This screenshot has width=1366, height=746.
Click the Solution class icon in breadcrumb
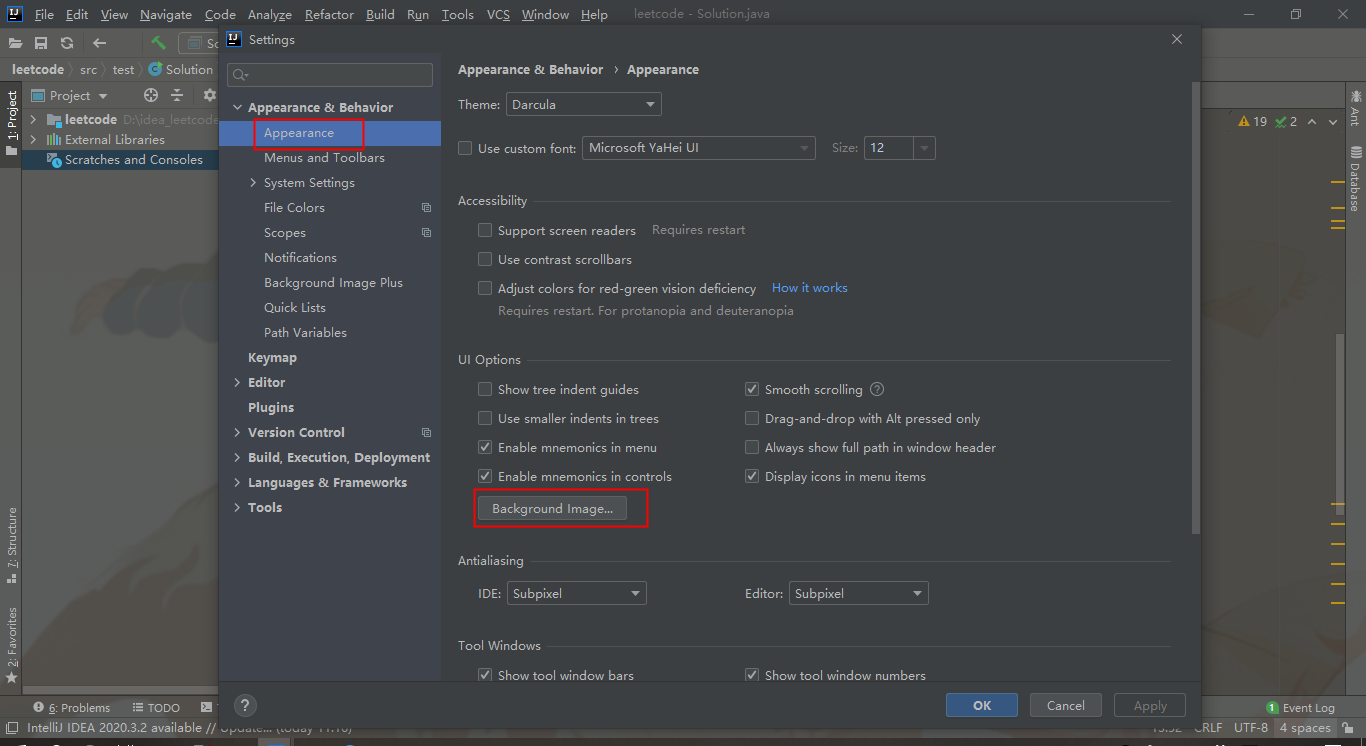pos(155,70)
